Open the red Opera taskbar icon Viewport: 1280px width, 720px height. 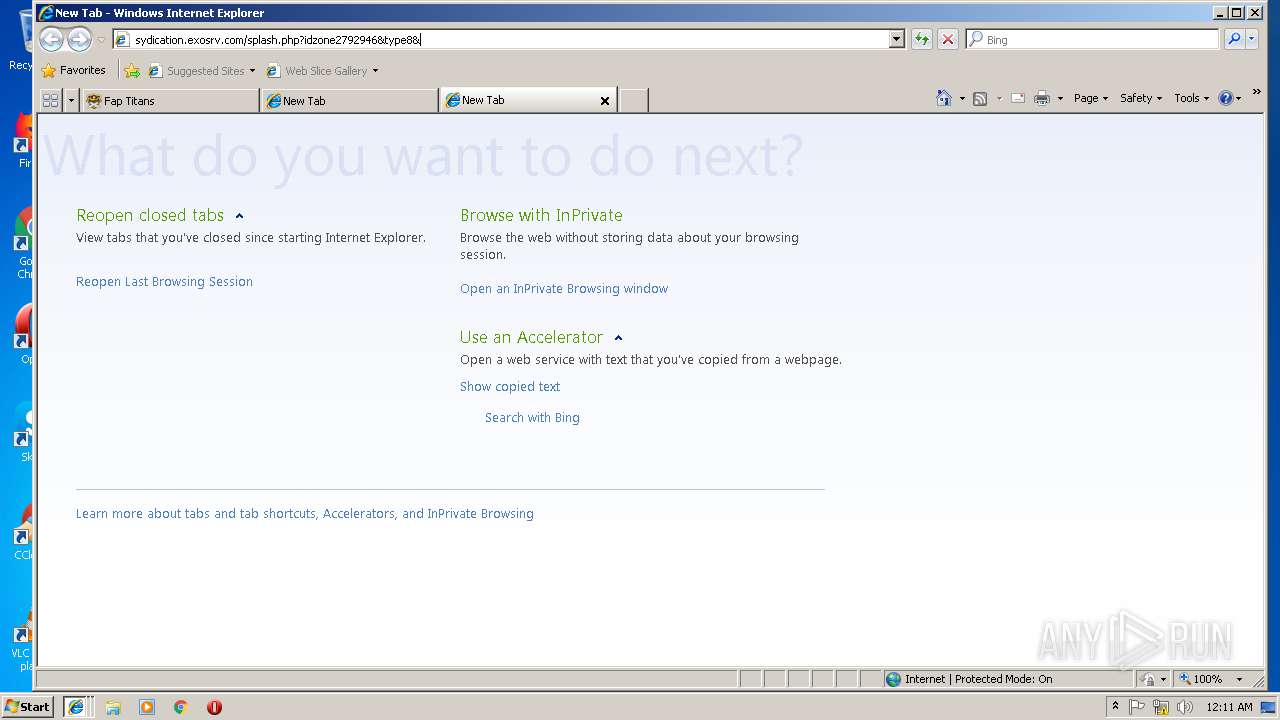click(214, 707)
